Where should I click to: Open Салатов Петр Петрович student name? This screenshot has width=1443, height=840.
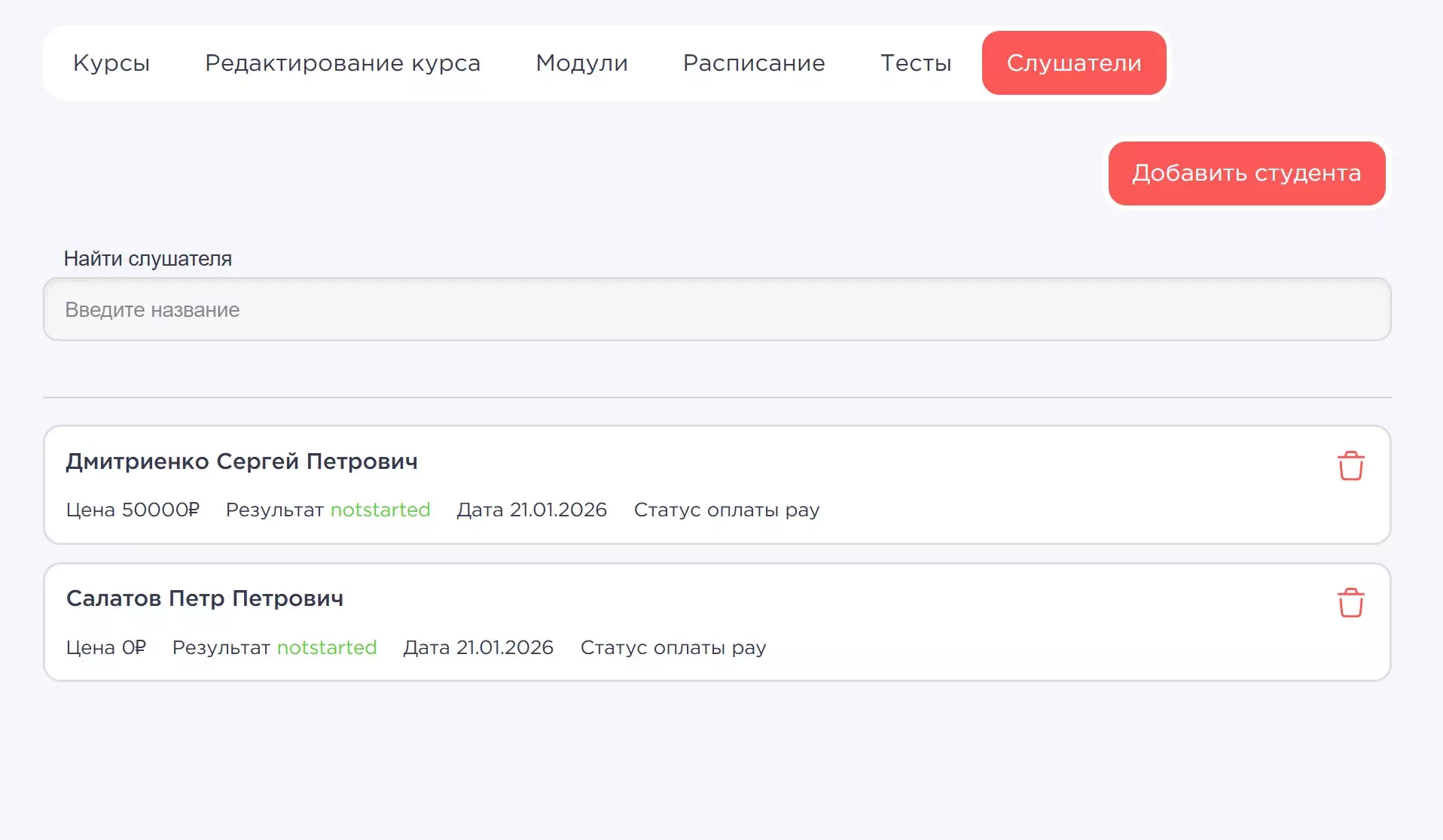[205, 598]
